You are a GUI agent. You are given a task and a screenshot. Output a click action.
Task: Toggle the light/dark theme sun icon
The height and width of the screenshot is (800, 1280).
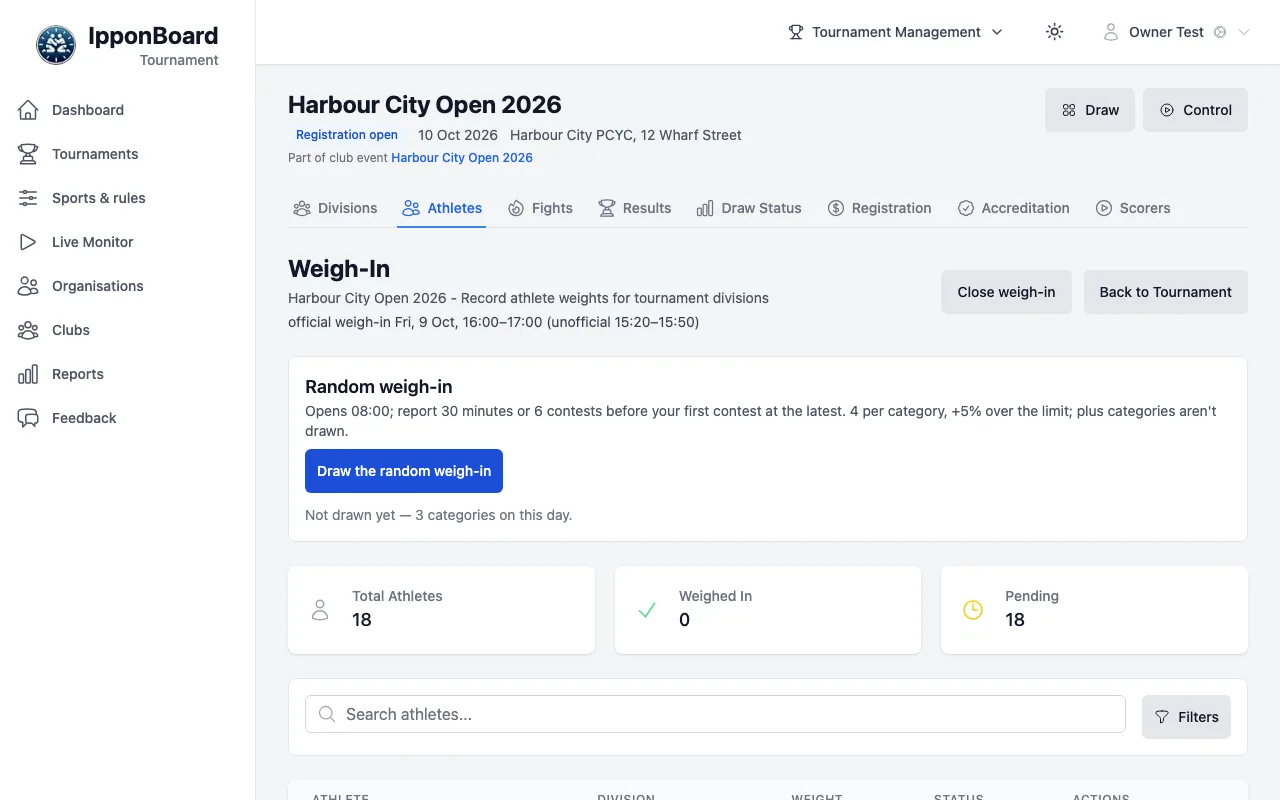point(1054,32)
